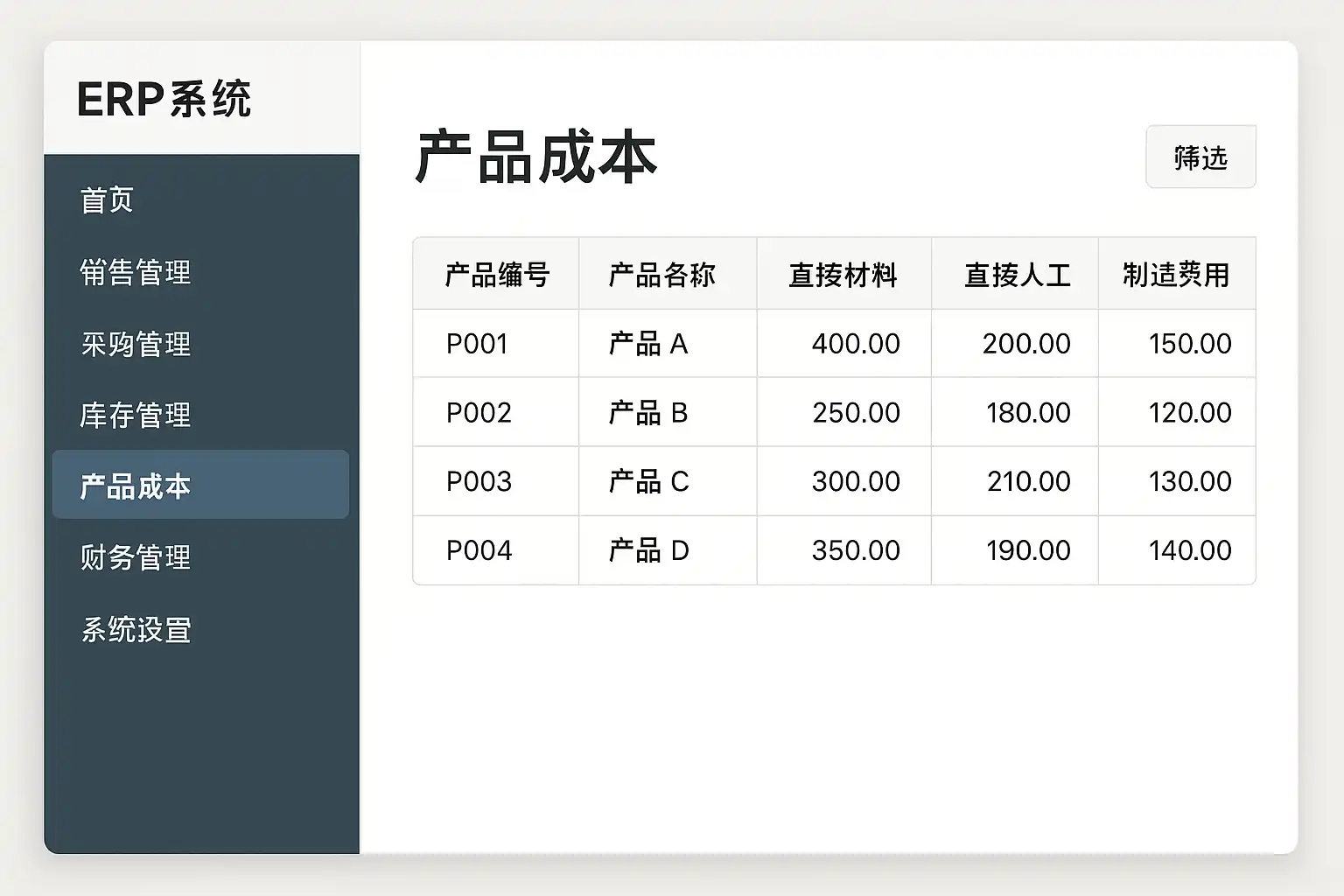Click the 400.00 direct material cell

[x=855, y=344]
